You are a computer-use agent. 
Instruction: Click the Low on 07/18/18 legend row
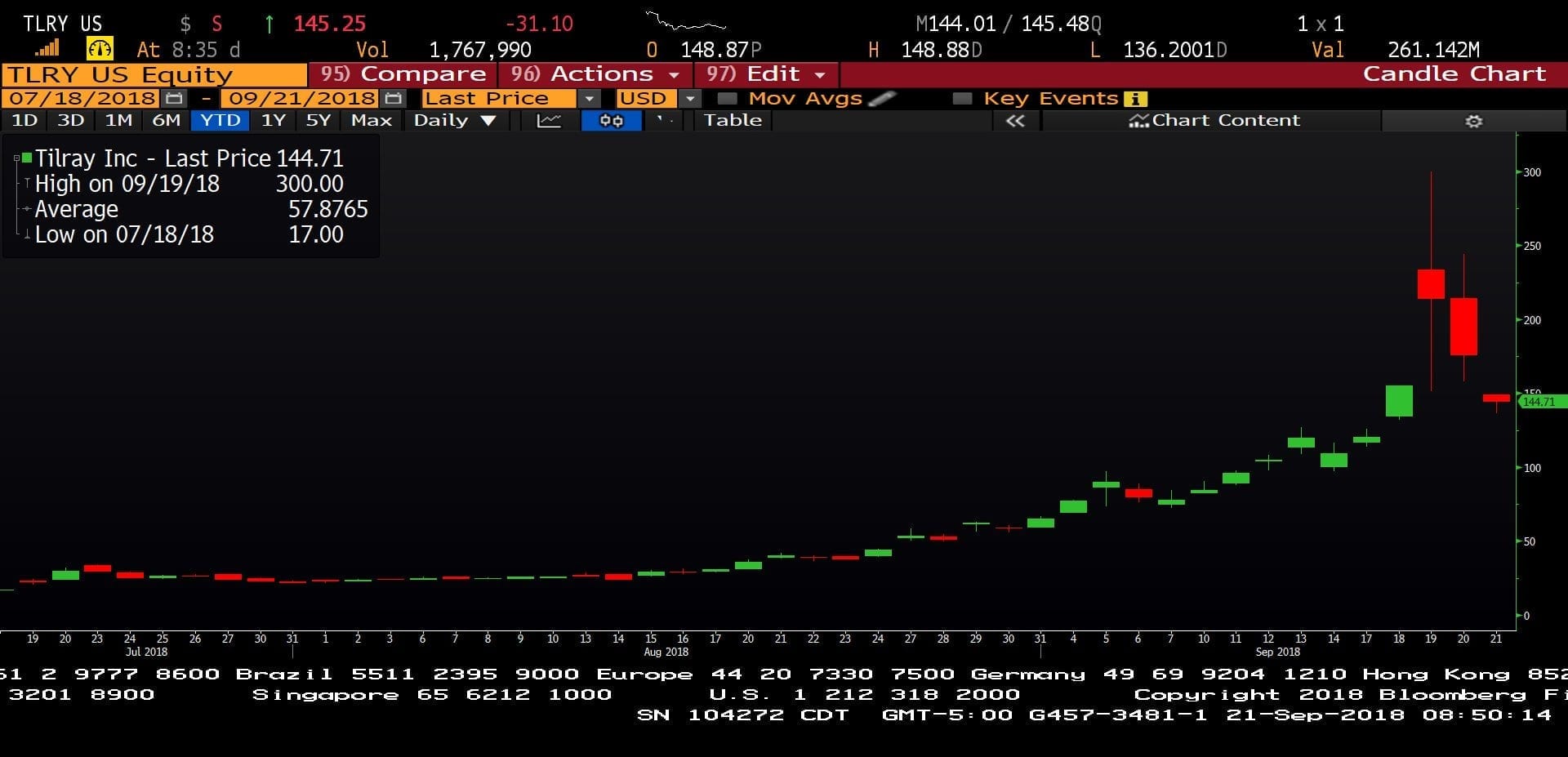189,234
